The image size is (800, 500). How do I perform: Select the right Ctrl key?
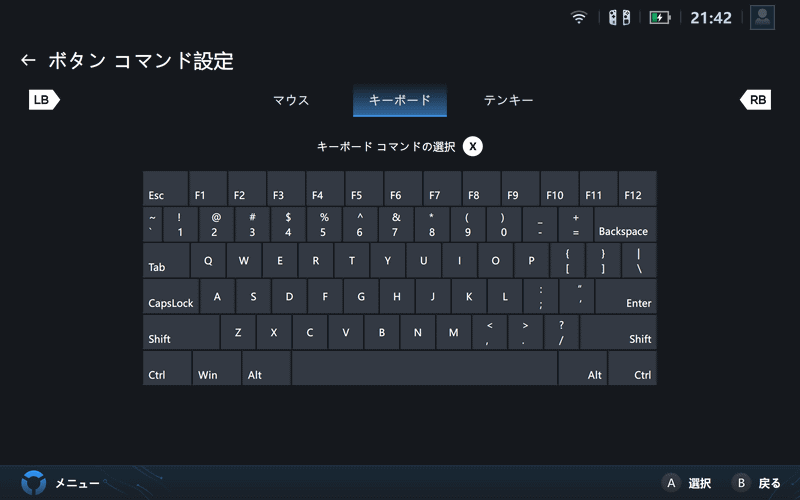[x=632, y=368]
